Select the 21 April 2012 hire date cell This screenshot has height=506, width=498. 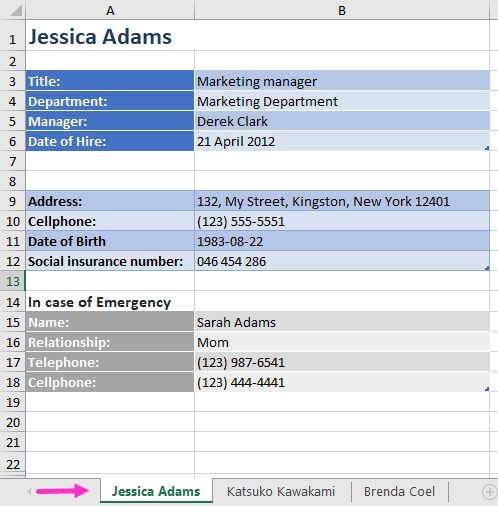tap(342, 141)
